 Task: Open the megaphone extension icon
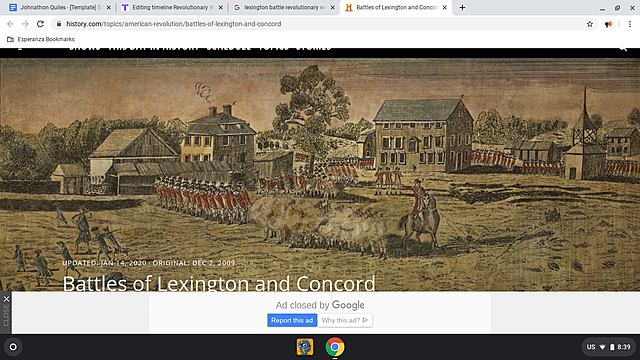(x=608, y=24)
